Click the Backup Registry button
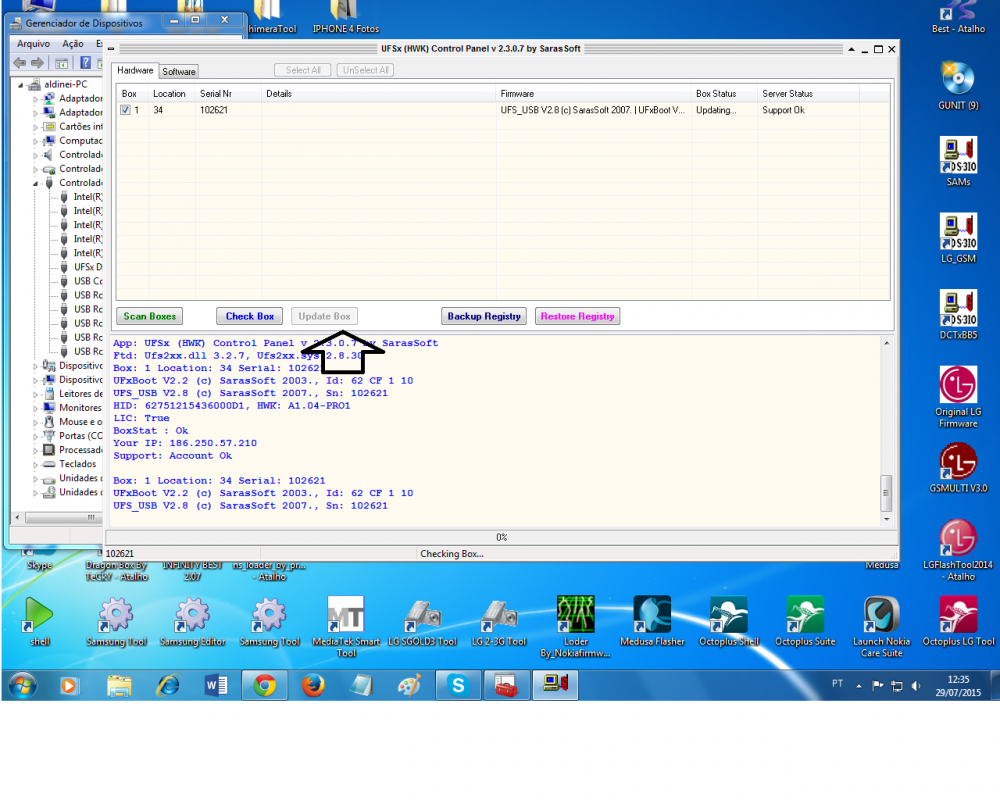The image size is (1000, 800). pos(484,316)
